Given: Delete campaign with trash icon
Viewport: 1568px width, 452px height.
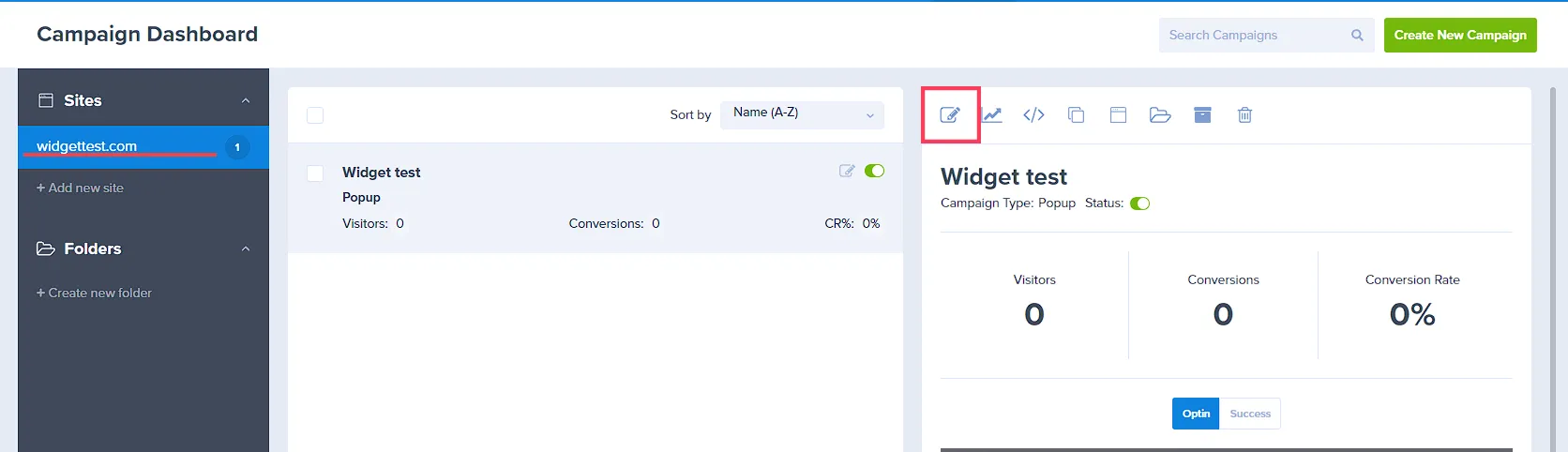Looking at the screenshot, I should coord(1244,114).
